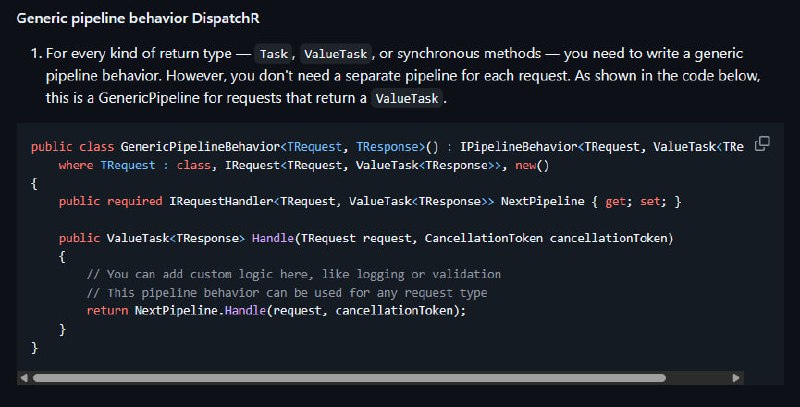Screen dimensions: 800x407
Task: Click the right scroll arrow of the code block
Action: [736, 378]
